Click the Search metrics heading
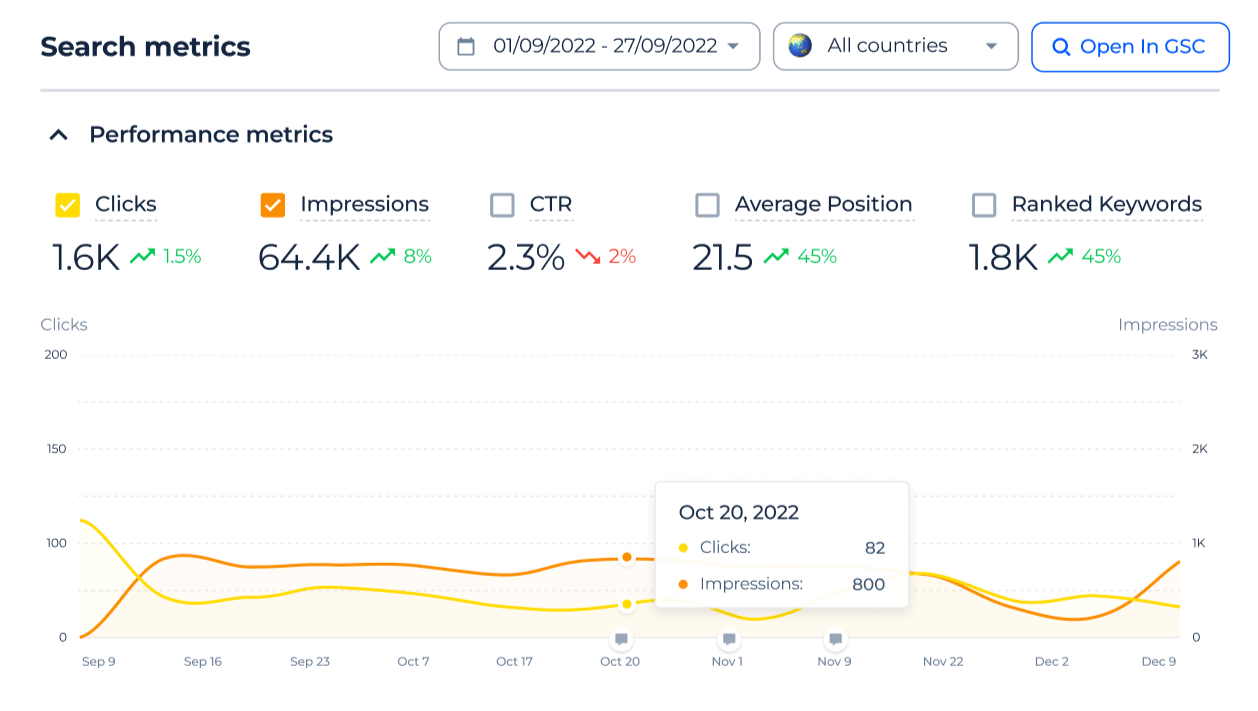1258x711 pixels. [145, 46]
